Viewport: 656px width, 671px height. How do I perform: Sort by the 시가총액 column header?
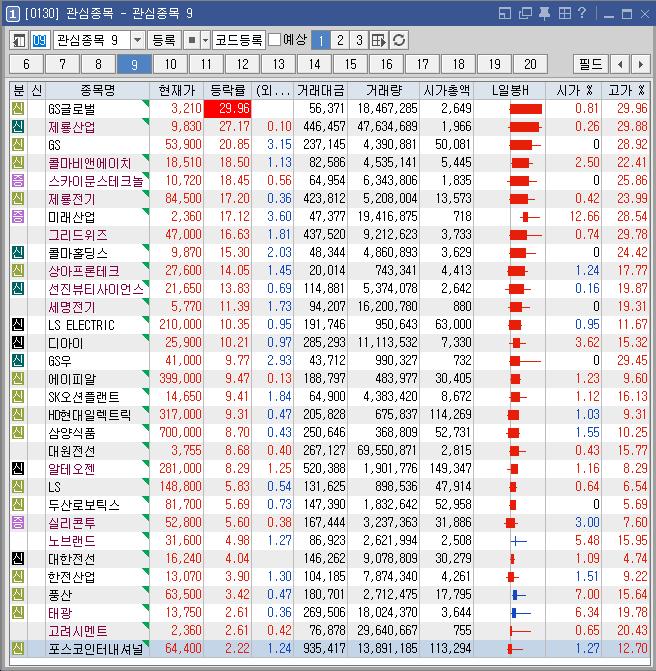(447, 90)
